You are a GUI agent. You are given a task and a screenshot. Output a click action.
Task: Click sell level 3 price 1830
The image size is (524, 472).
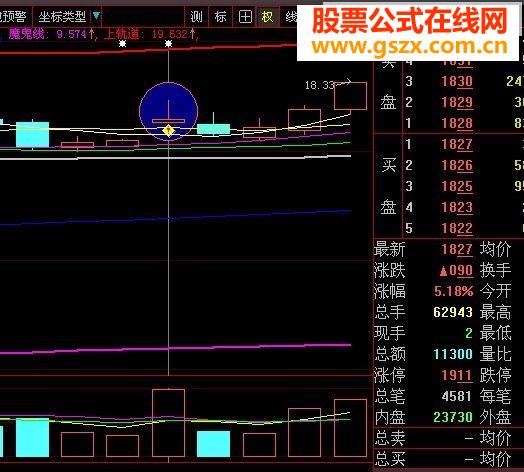click(x=457, y=81)
